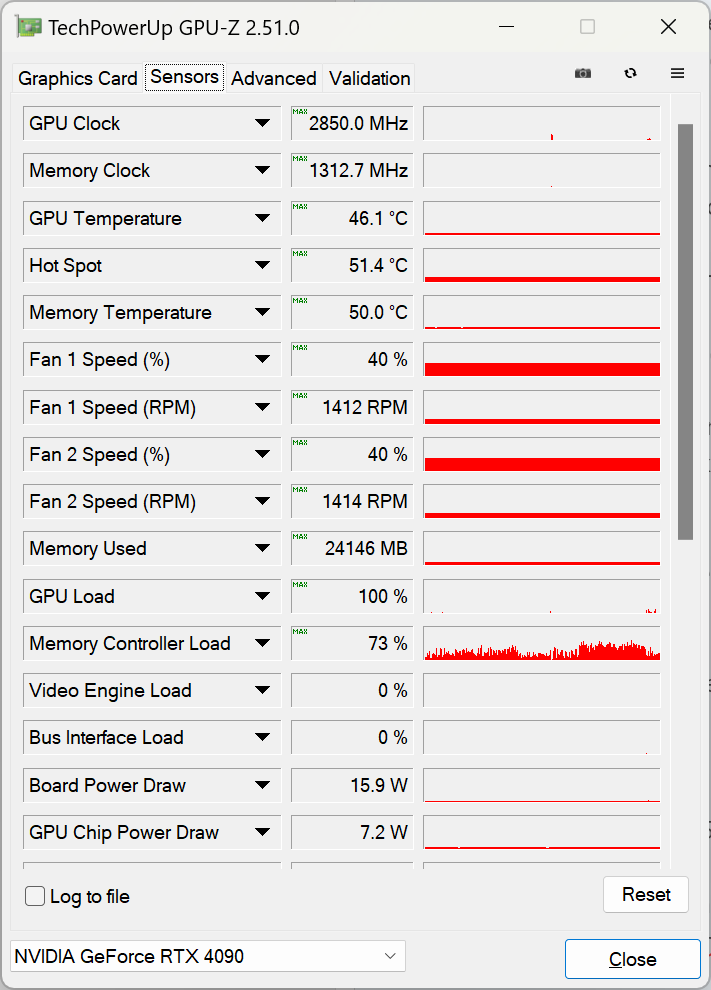This screenshot has height=990, width=711.
Task: Click the Memory Controller Load history graph
Action: [x=542, y=643]
